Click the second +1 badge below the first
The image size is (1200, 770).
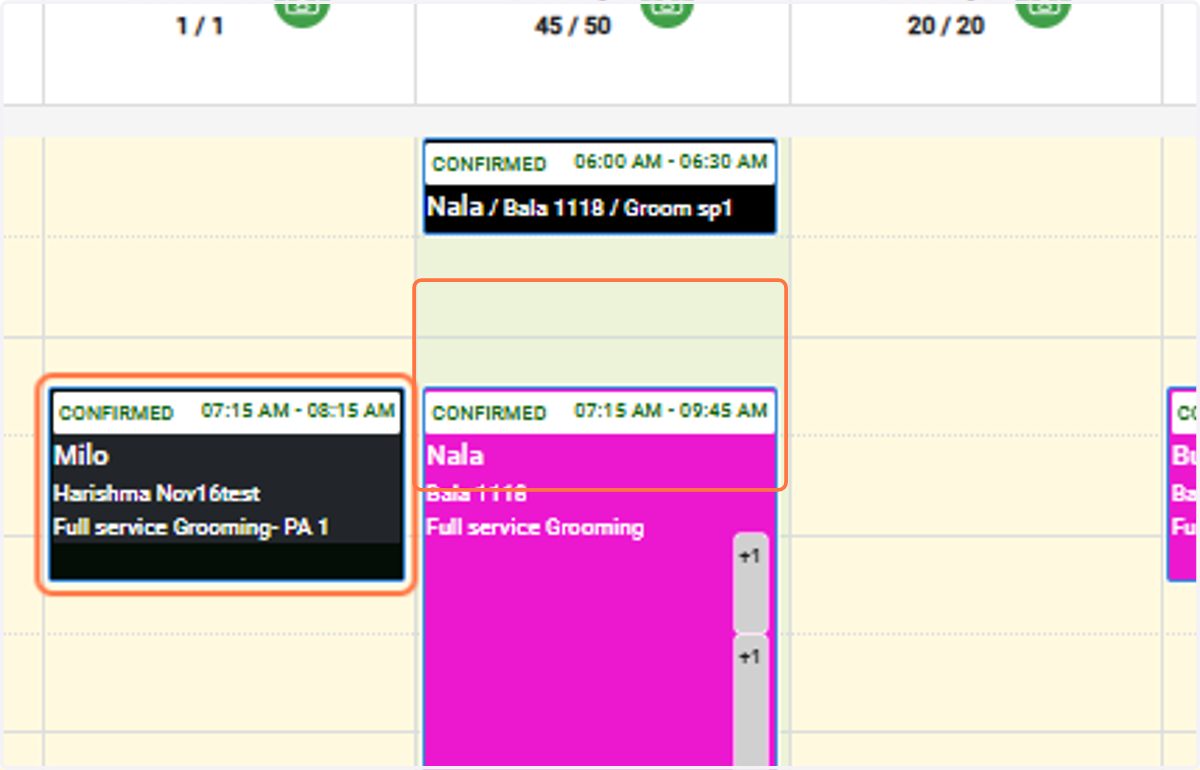(750, 700)
